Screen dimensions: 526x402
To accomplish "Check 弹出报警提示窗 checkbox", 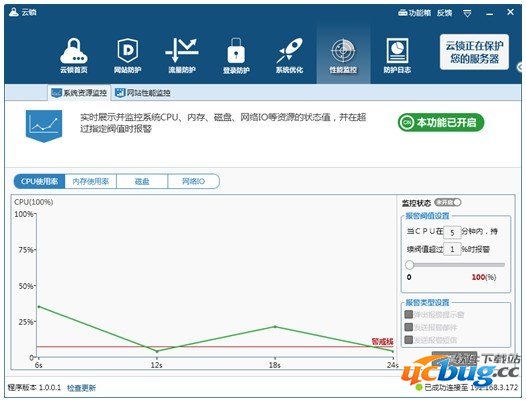I will tap(409, 314).
